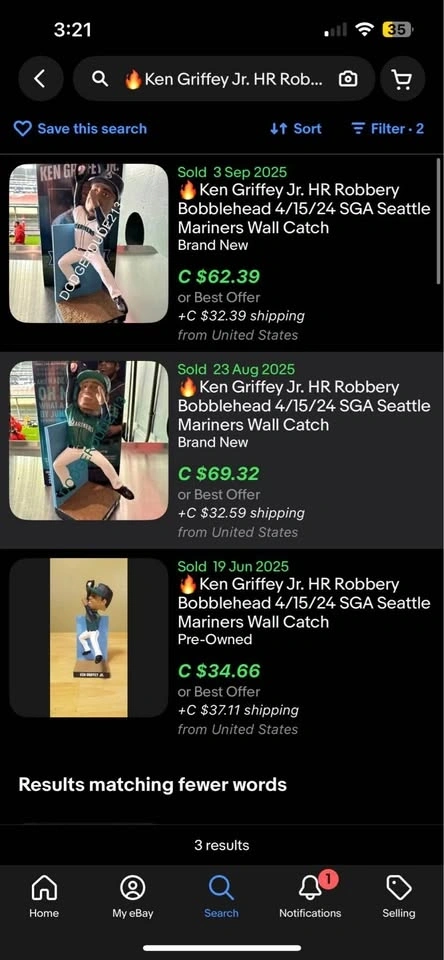This screenshot has height=960, width=444.
Task: Open Notifications bell with badge
Action: click(310, 896)
